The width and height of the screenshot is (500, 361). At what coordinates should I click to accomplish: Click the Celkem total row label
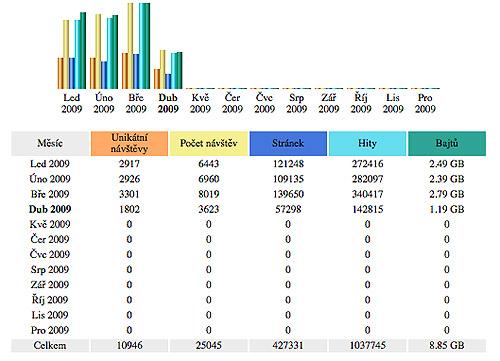50,345
